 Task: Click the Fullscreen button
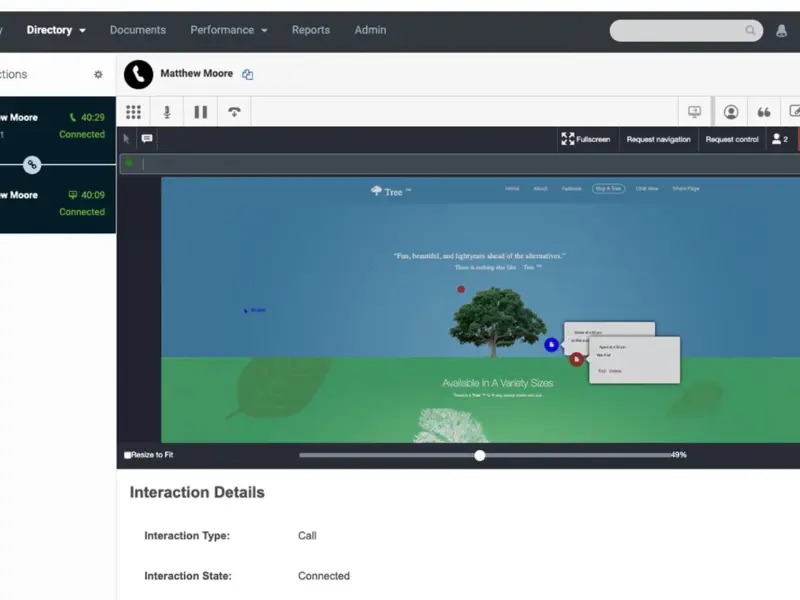[x=586, y=139]
